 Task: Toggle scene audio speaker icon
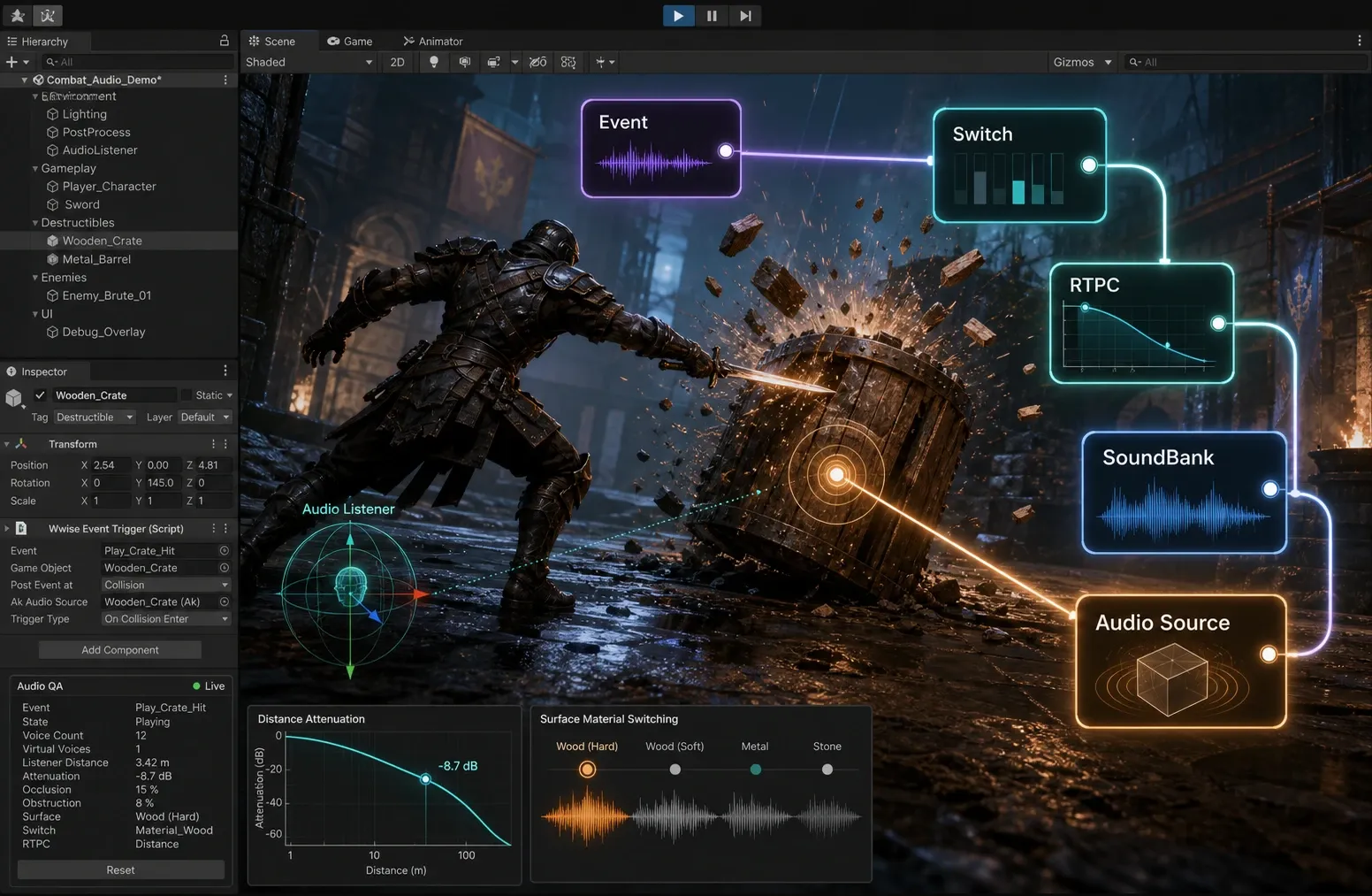tap(464, 62)
